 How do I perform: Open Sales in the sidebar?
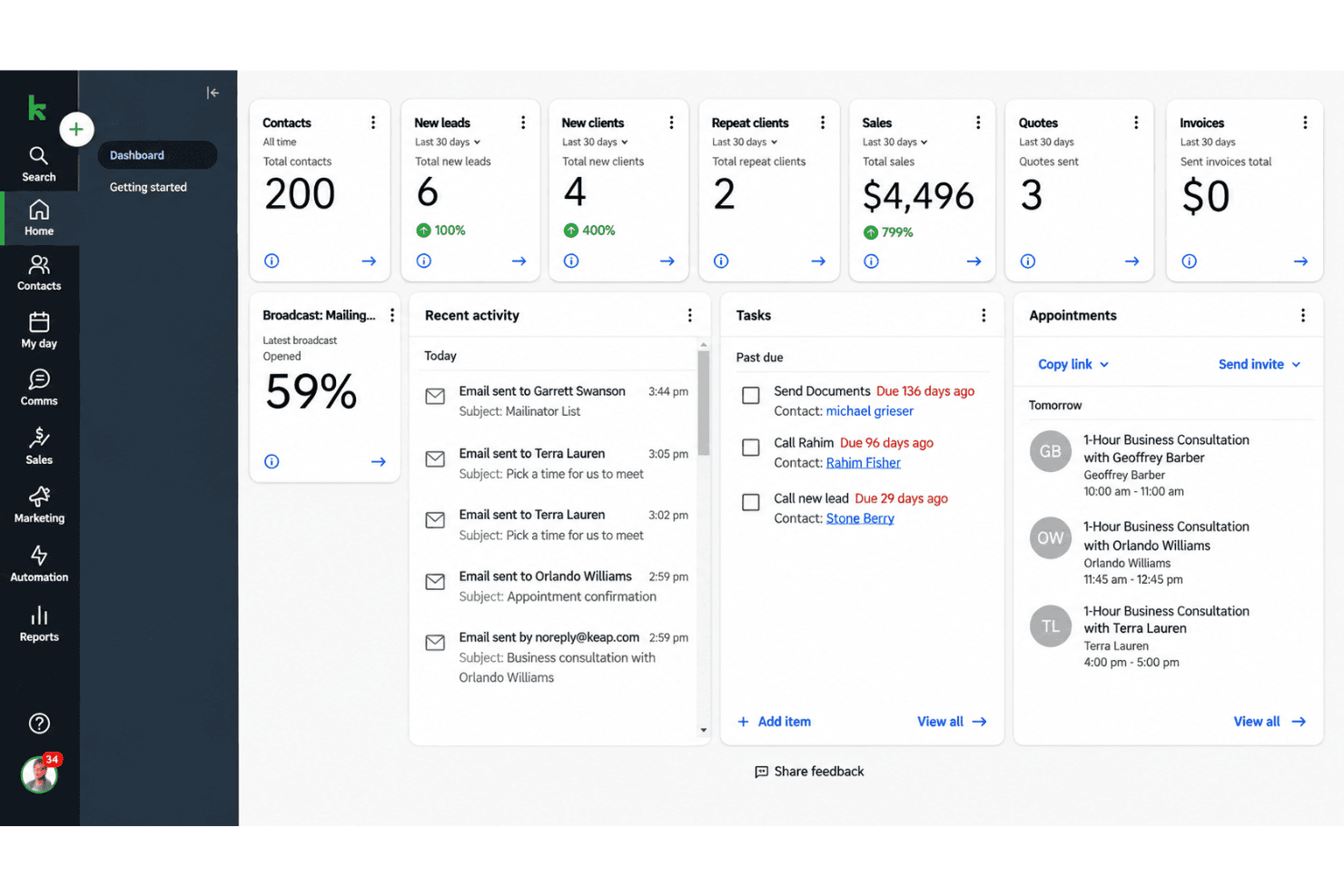pos(39,447)
